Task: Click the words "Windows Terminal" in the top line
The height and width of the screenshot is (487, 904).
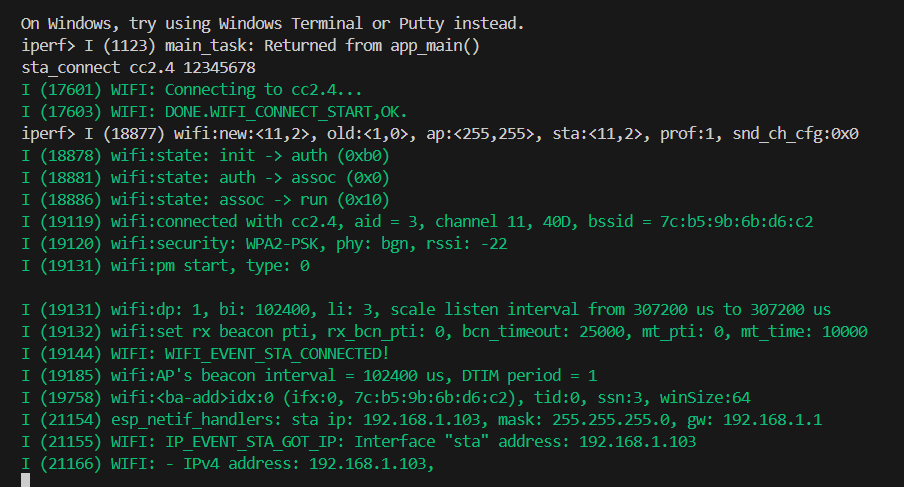Action: pos(291,23)
